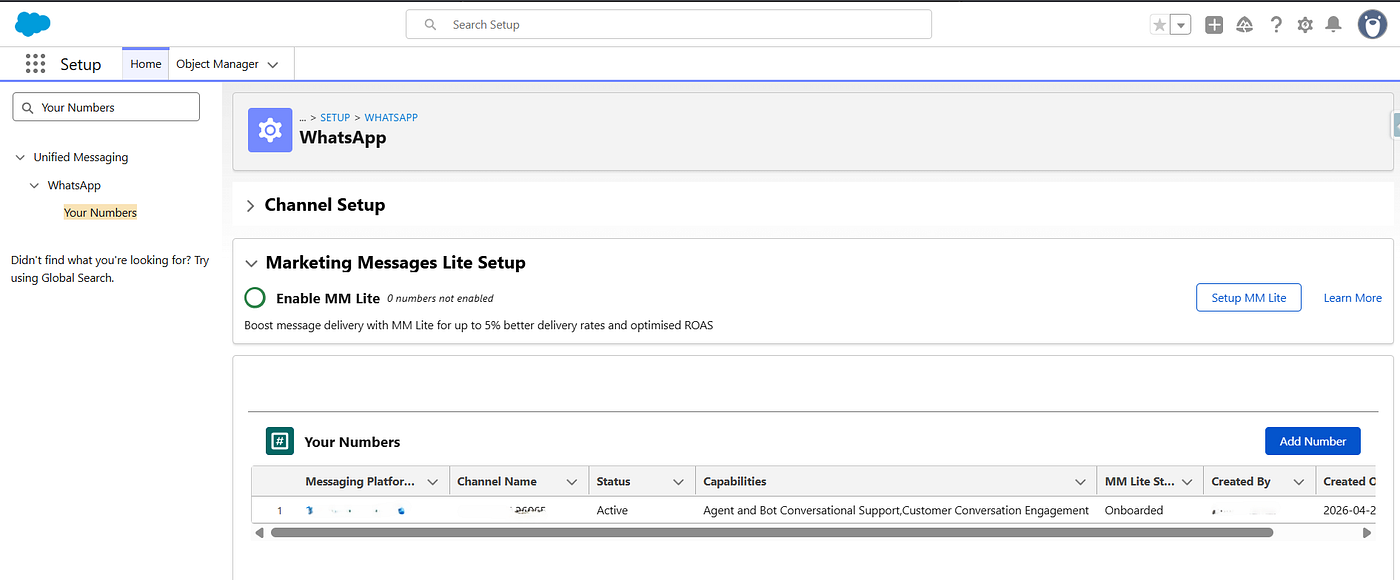The image size is (1400, 580).
Task: Select Your Numbers in the setup tree
Action: (x=100, y=212)
